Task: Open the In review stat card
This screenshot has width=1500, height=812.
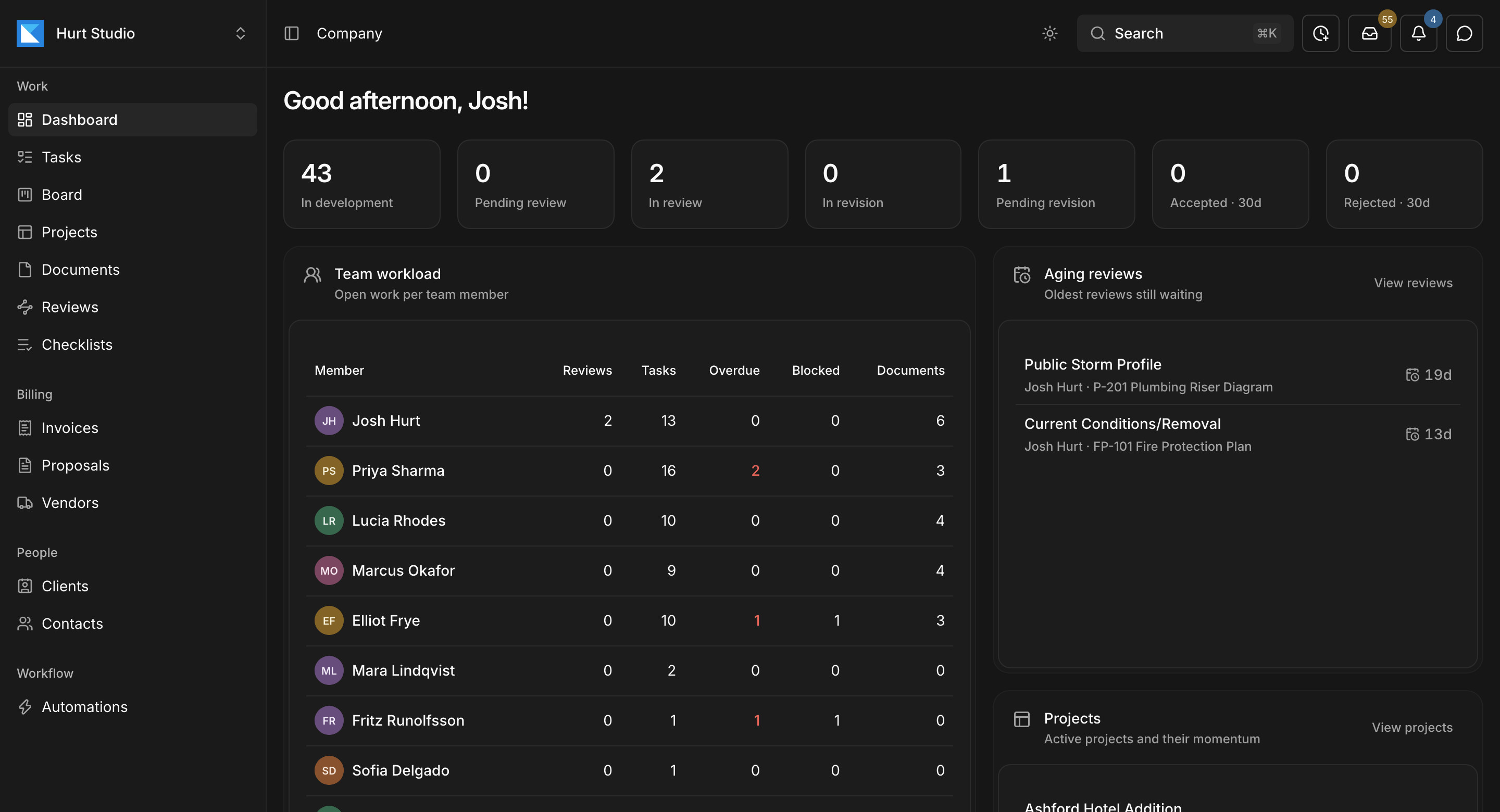Action: coord(709,184)
